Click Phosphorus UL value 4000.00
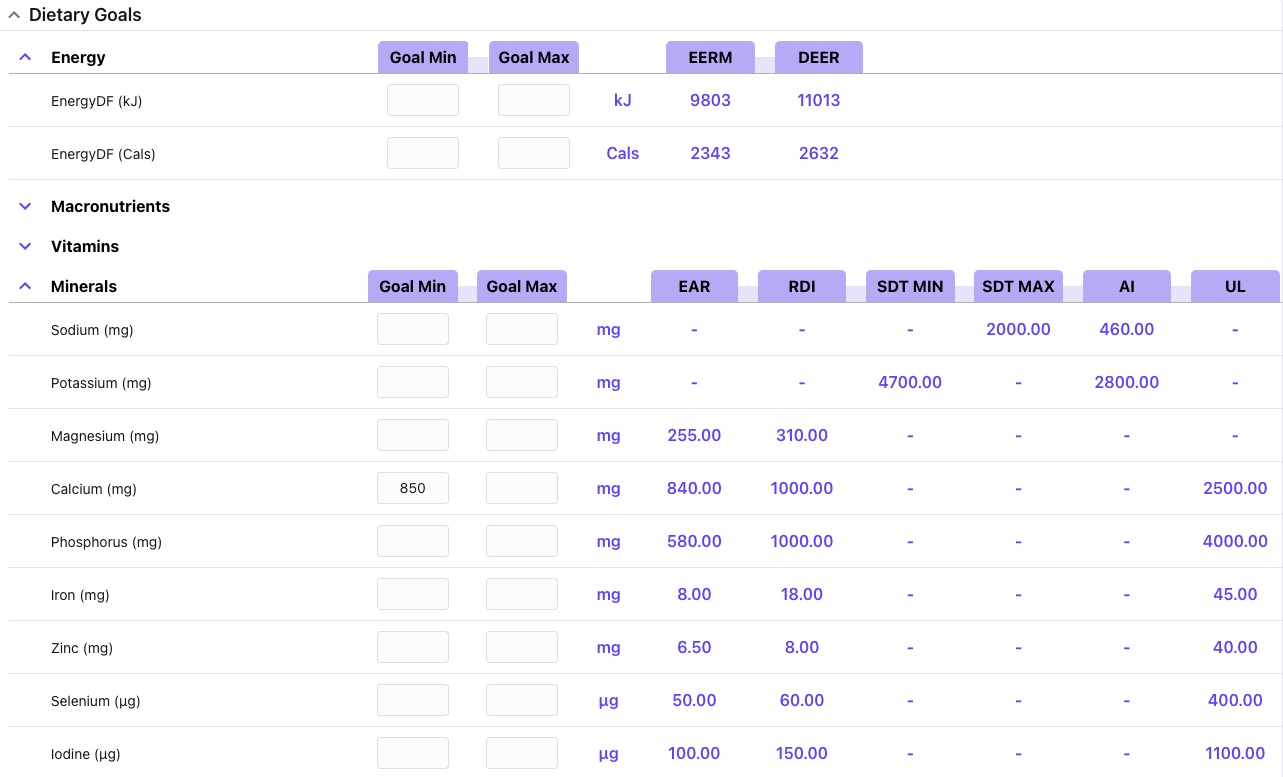The height and width of the screenshot is (777, 1283). (1235, 541)
